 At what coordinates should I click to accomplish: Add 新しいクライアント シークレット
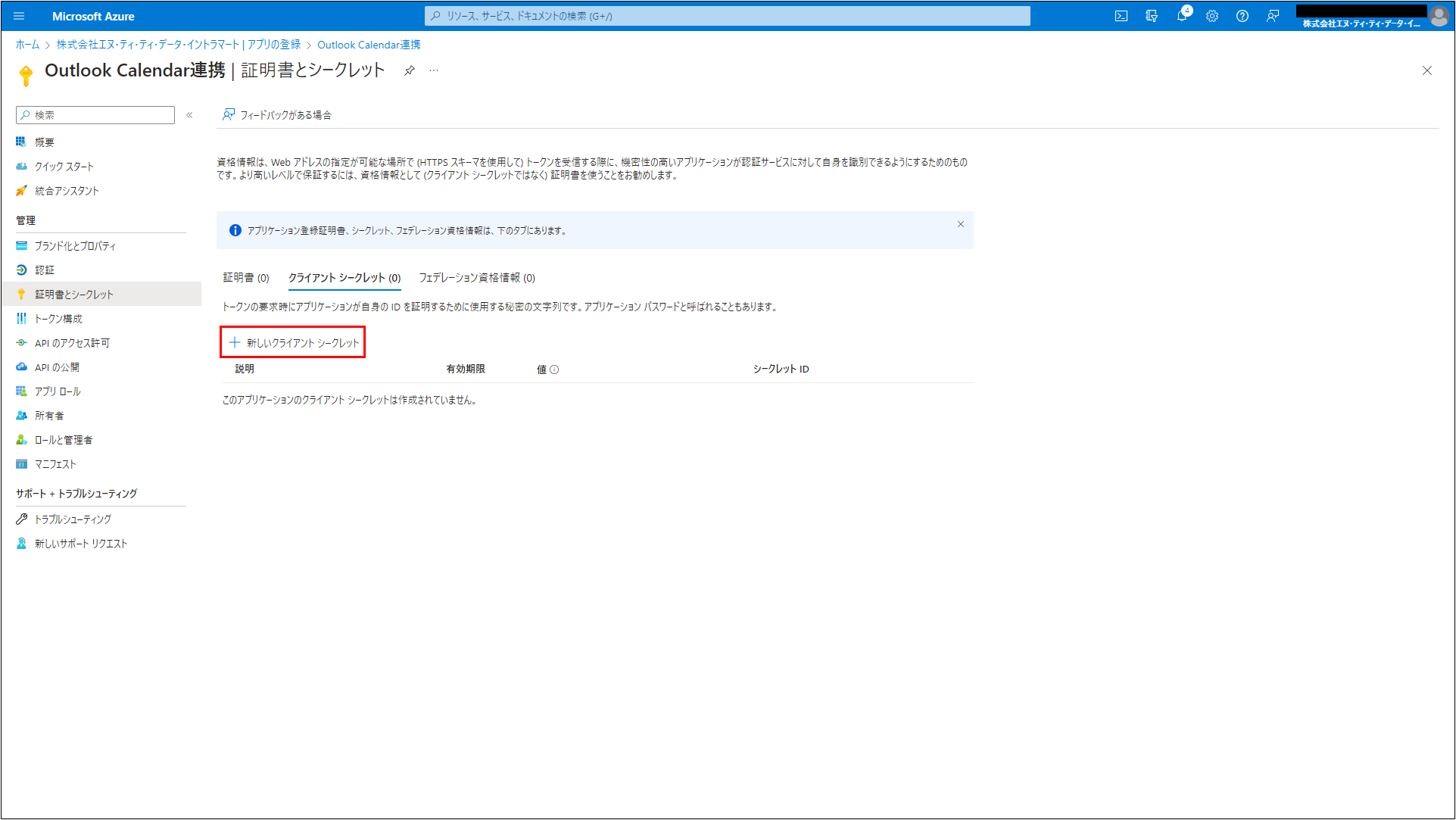tap(293, 342)
